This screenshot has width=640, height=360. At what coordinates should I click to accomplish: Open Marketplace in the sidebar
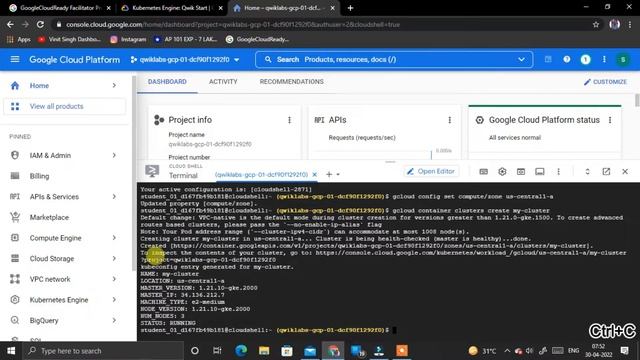pyautogui.click(x=49, y=218)
